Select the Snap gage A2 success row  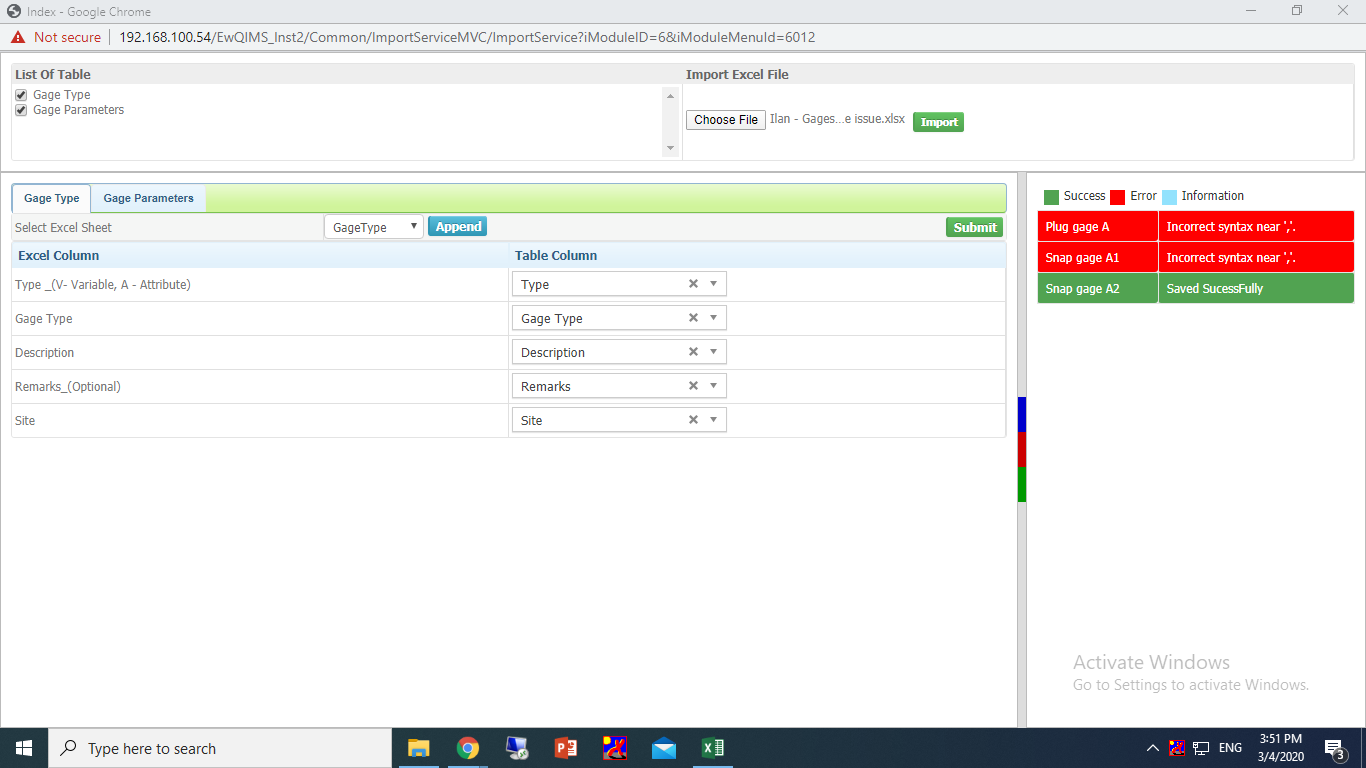click(1196, 289)
